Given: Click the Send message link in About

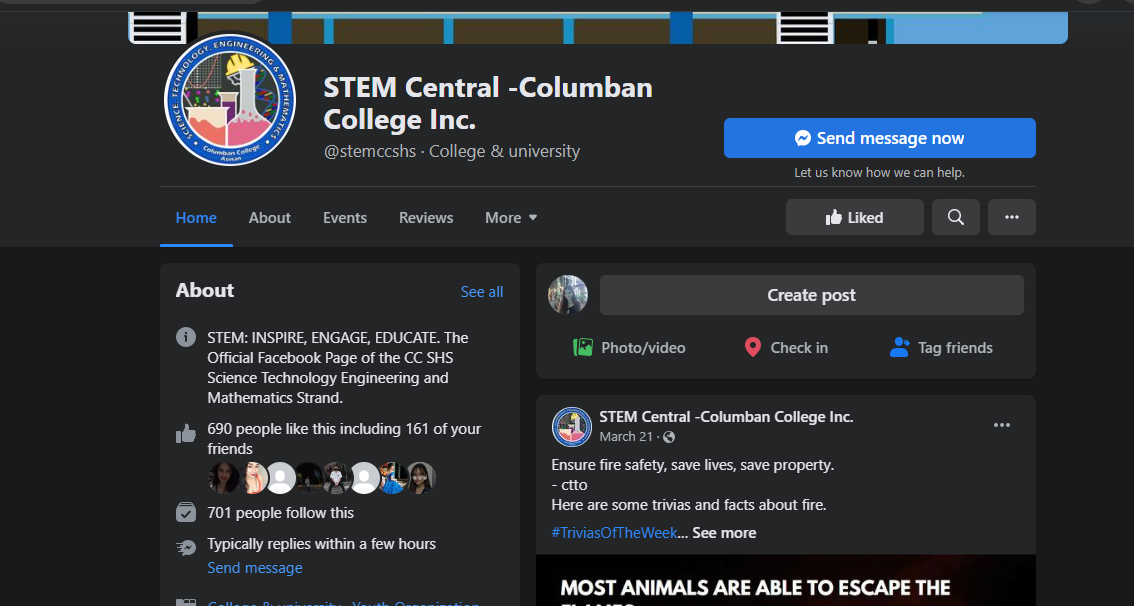Looking at the screenshot, I should click(255, 568).
